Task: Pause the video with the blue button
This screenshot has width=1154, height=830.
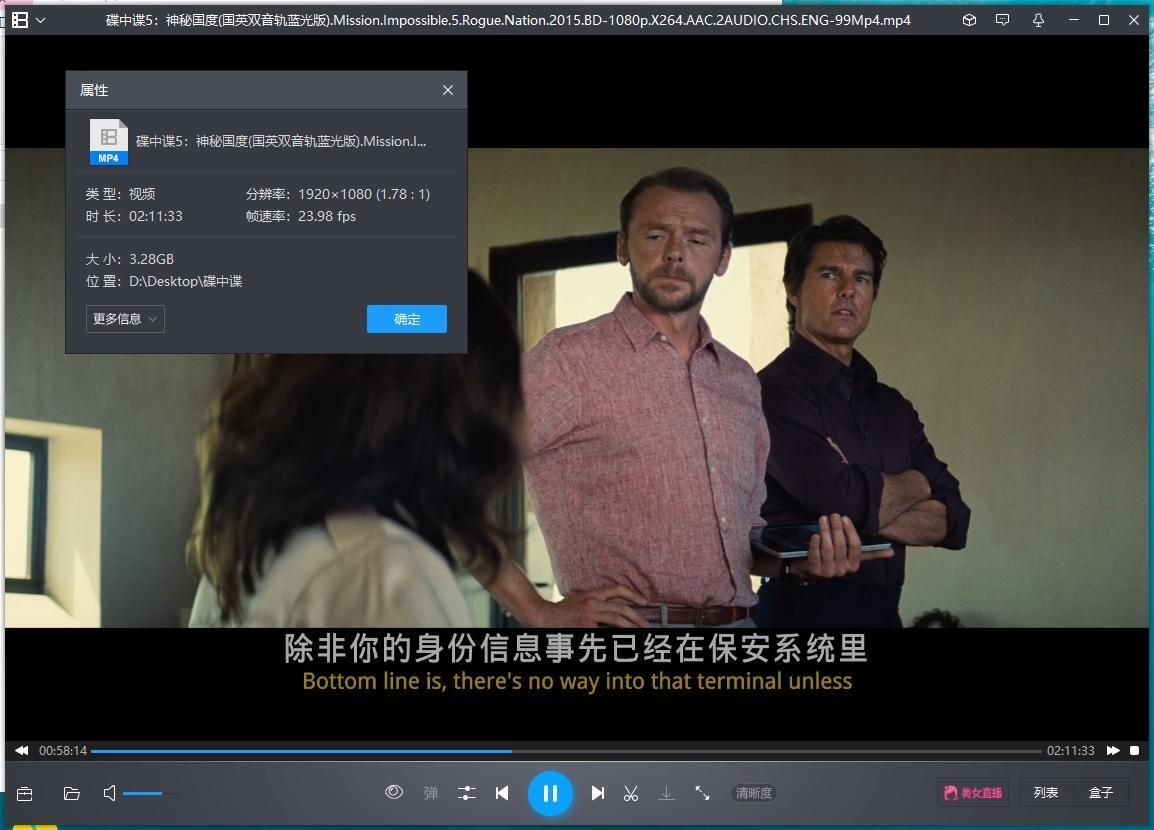Action: [550, 793]
